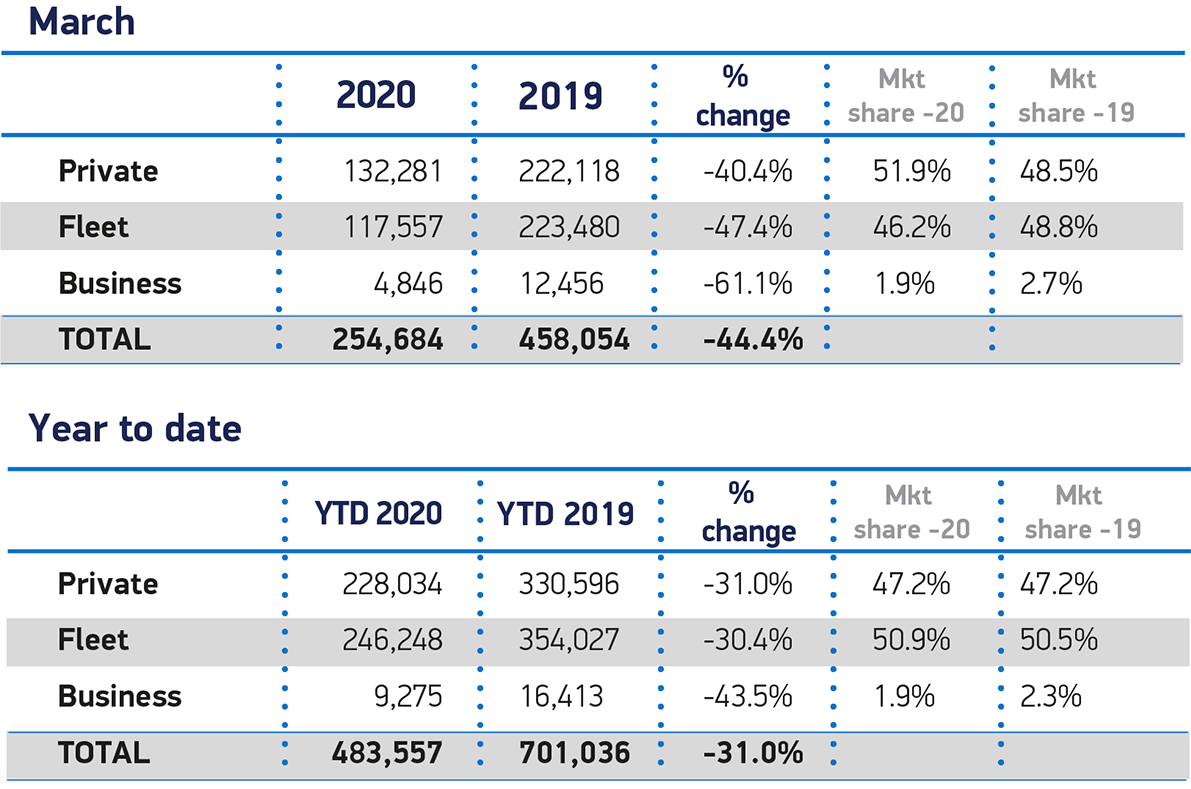Select YTD Fleet value 354,027
1191x789 pixels.
pyautogui.click(x=569, y=640)
